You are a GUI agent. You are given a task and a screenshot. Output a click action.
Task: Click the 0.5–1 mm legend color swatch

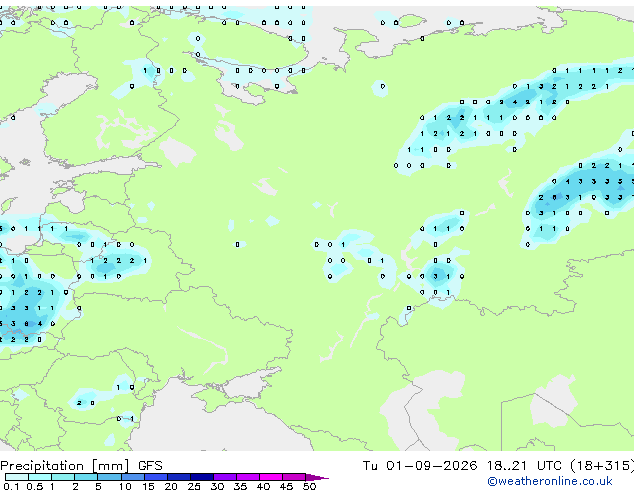(40, 477)
